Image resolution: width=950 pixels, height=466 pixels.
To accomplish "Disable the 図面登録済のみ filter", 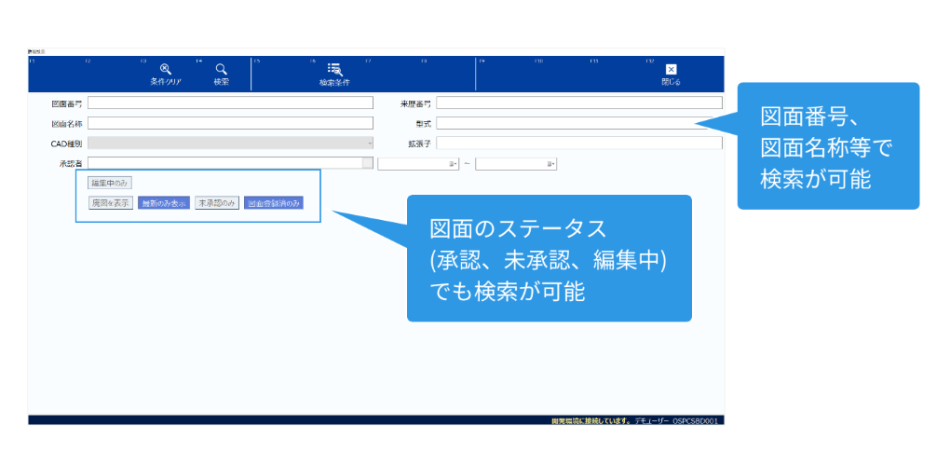I will [273, 202].
